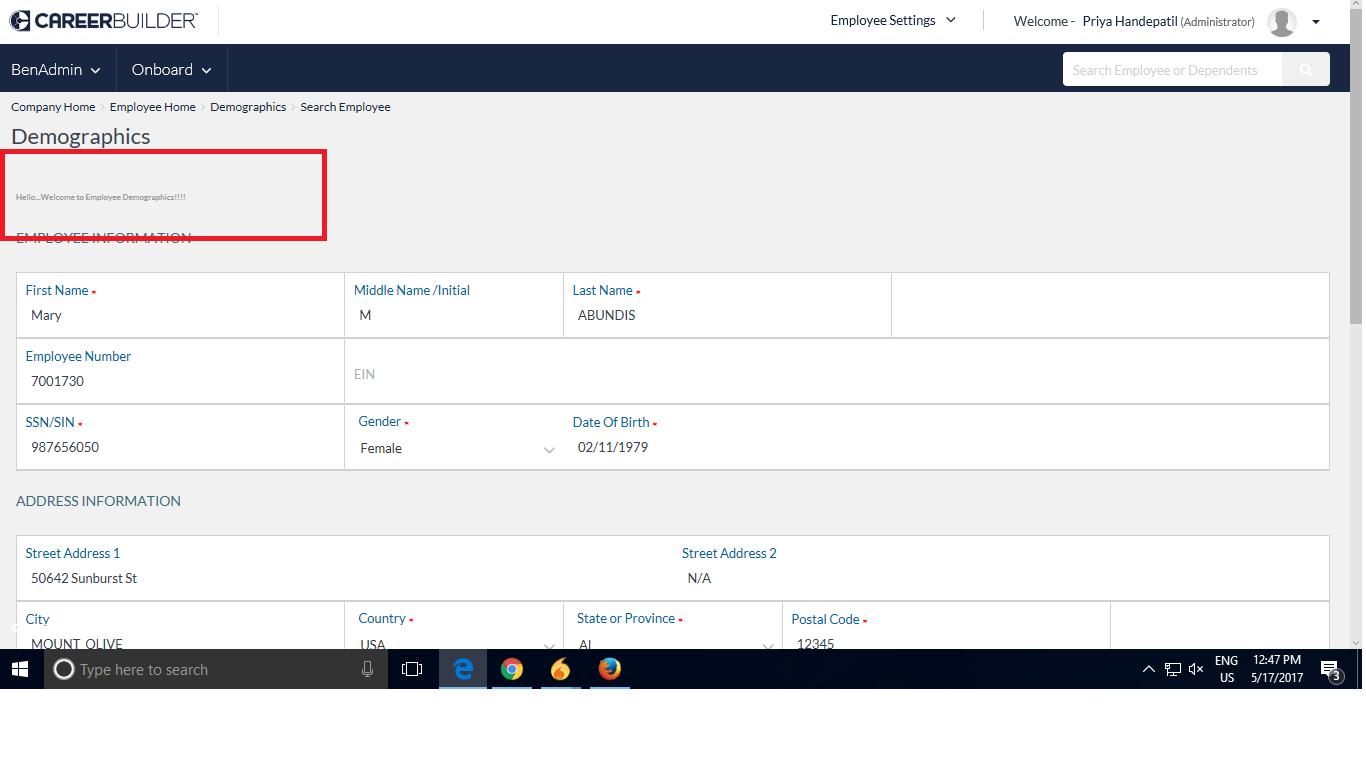Open the Gender dropdown

coord(455,449)
